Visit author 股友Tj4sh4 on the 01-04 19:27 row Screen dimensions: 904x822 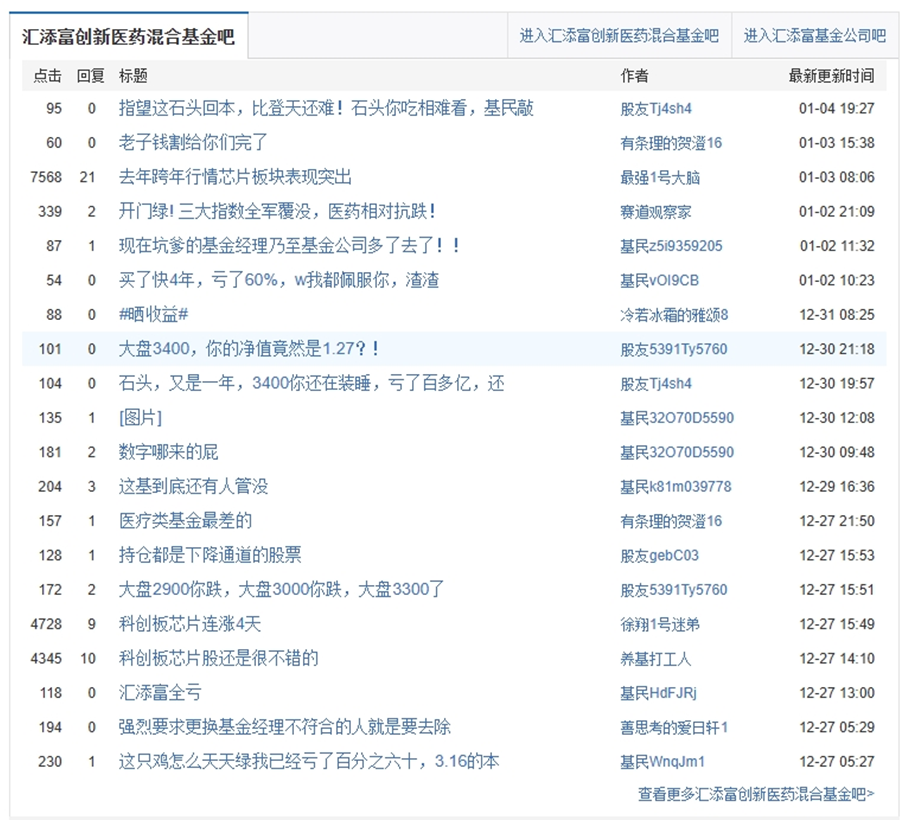pyautogui.click(x=656, y=108)
